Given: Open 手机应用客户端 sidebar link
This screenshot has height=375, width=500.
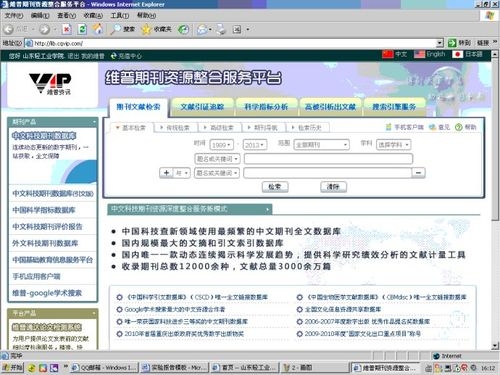Looking at the screenshot, I should point(36,276).
